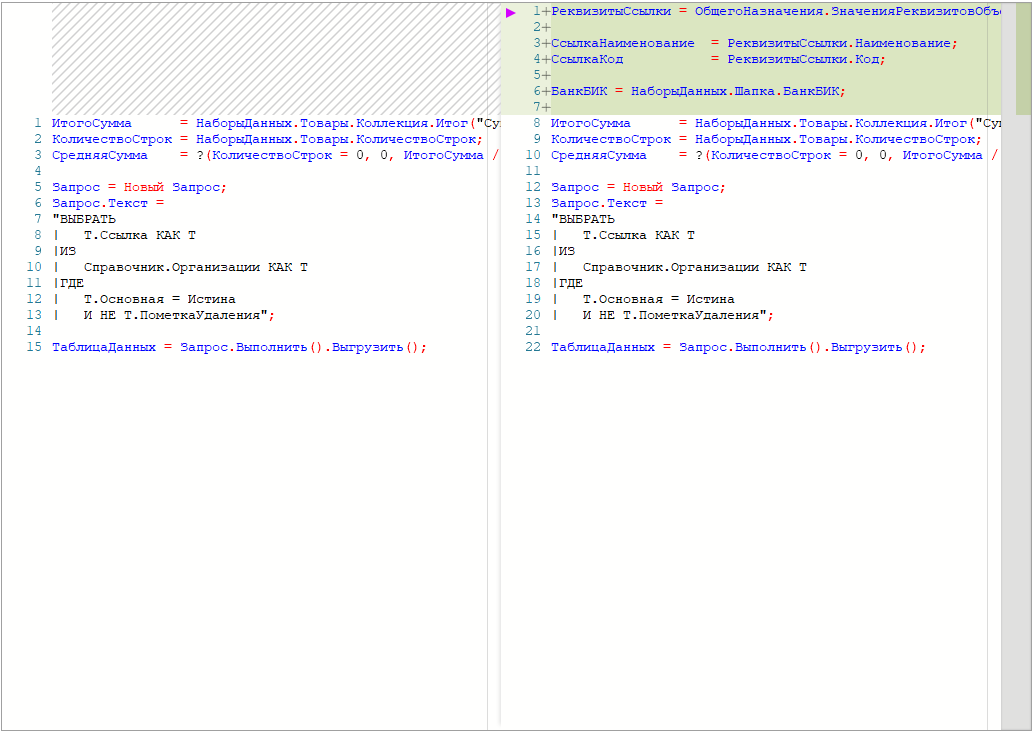The width and height of the screenshot is (1033, 732).
Task: Click "Новый" keyword on right pane line 12
Action: tap(642, 188)
